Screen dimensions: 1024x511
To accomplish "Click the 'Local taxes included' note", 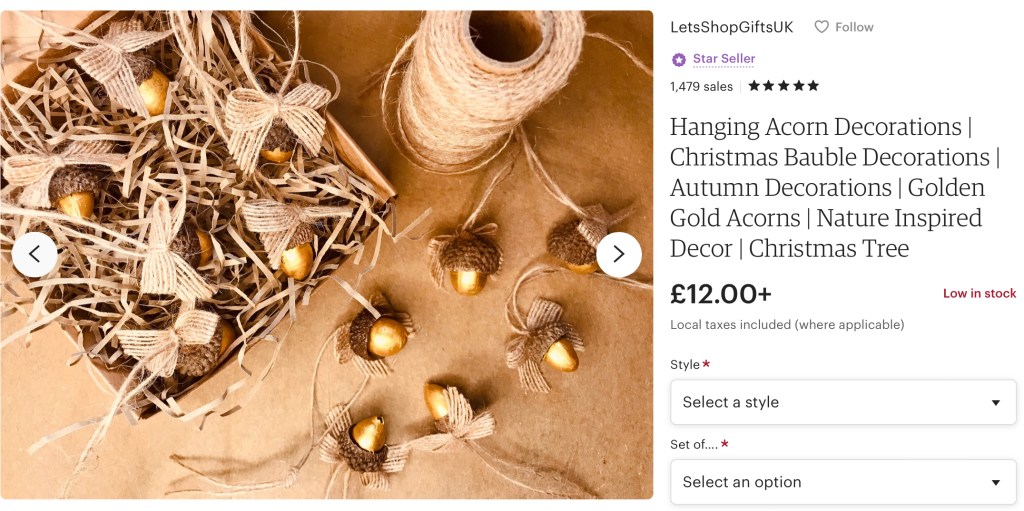I will pos(786,325).
